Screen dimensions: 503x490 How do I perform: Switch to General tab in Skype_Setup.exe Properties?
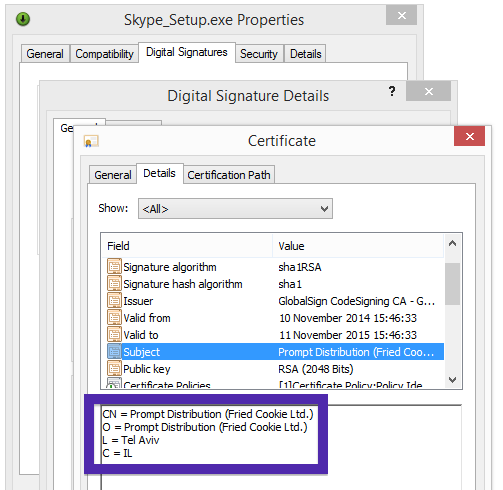[45, 54]
